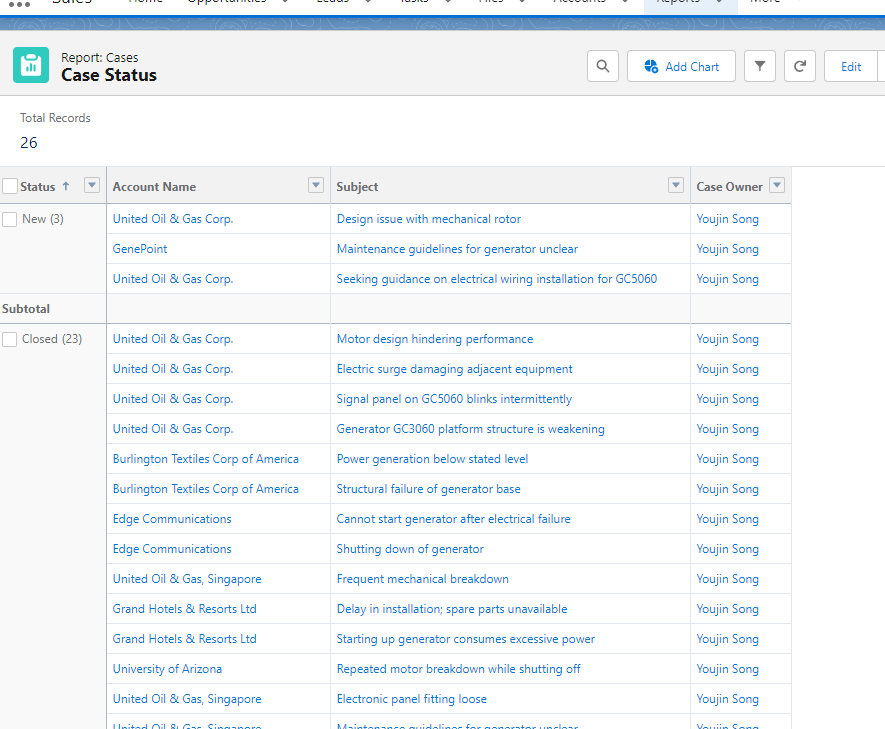This screenshot has width=885, height=729.
Task: Open 'Shutting down of generator' case
Action: [x=410, y=549]
